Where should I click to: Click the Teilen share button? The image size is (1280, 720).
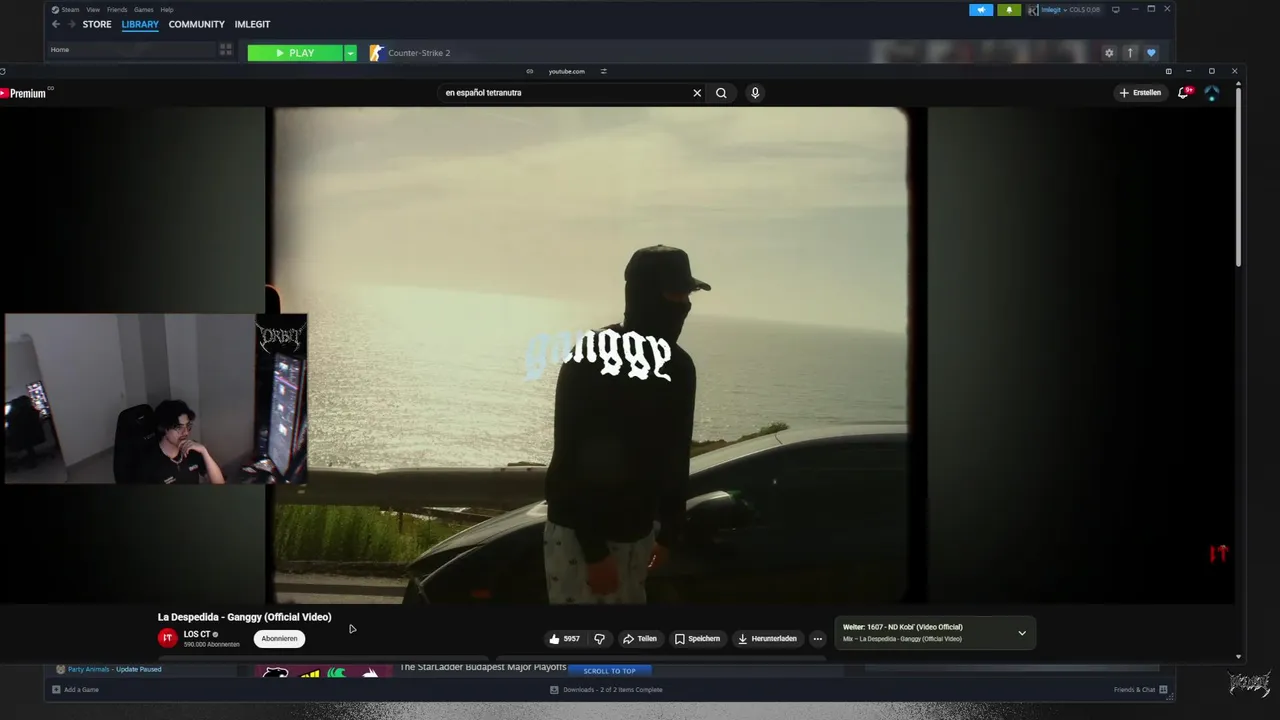(640, 638)
